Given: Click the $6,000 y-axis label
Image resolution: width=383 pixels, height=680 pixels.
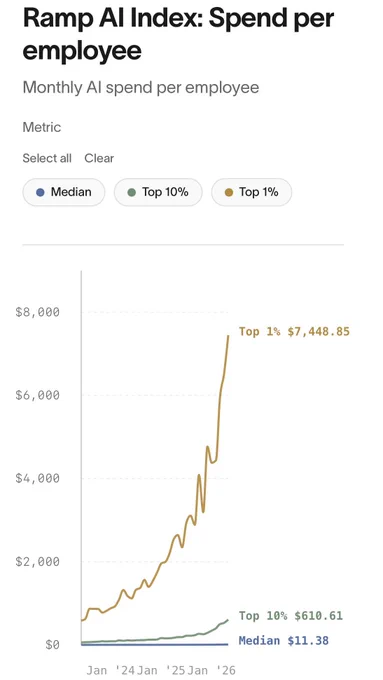Looking at the screenshot, I should click(37, 395).
